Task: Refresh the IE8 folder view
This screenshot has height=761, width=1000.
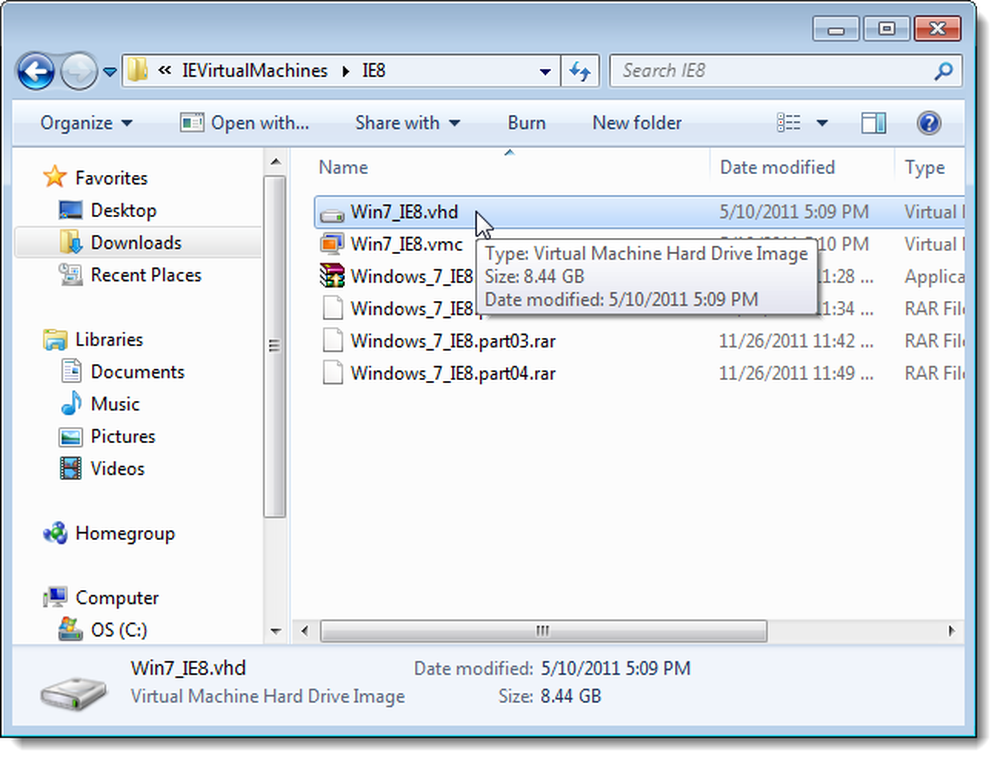Action: pyautogui.click(x=580, y=71)
